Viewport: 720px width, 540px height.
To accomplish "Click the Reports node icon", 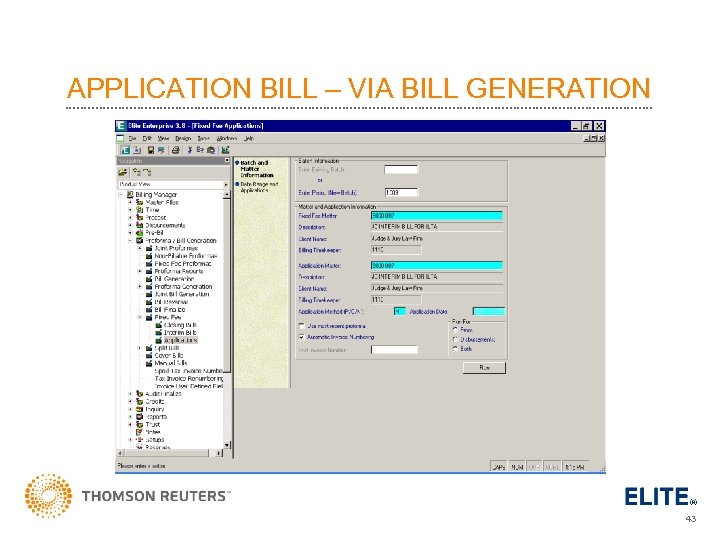I will tap(140, 417).
